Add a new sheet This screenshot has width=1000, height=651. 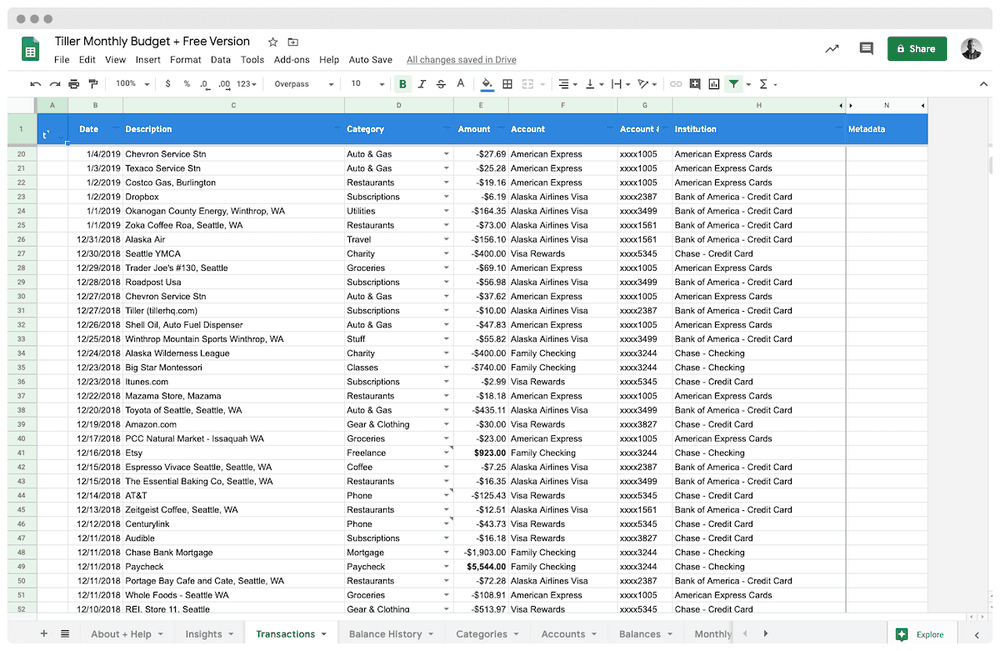click(44, 633)
